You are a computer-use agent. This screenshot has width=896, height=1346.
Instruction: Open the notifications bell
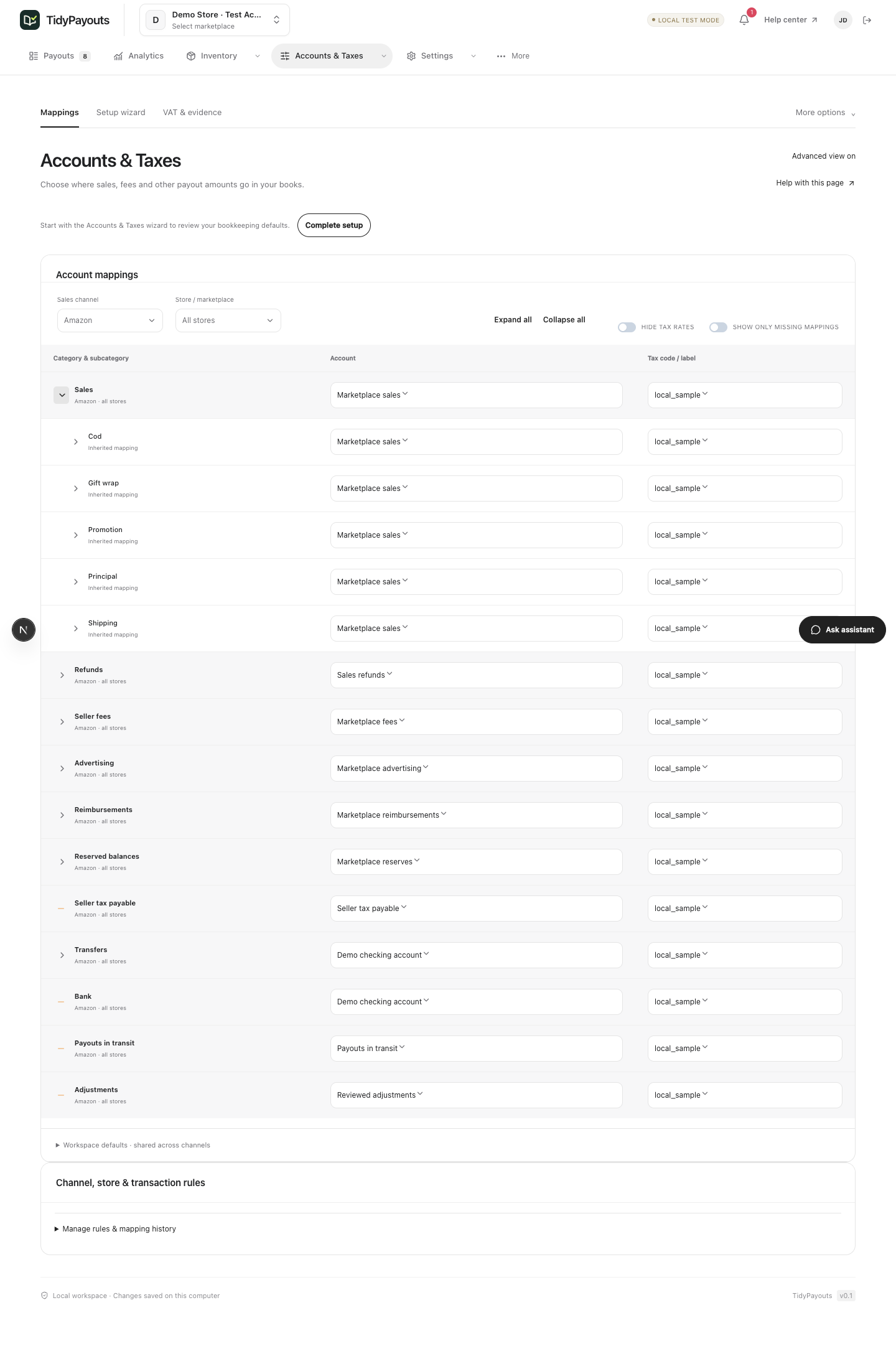click(x=744, y=20)
